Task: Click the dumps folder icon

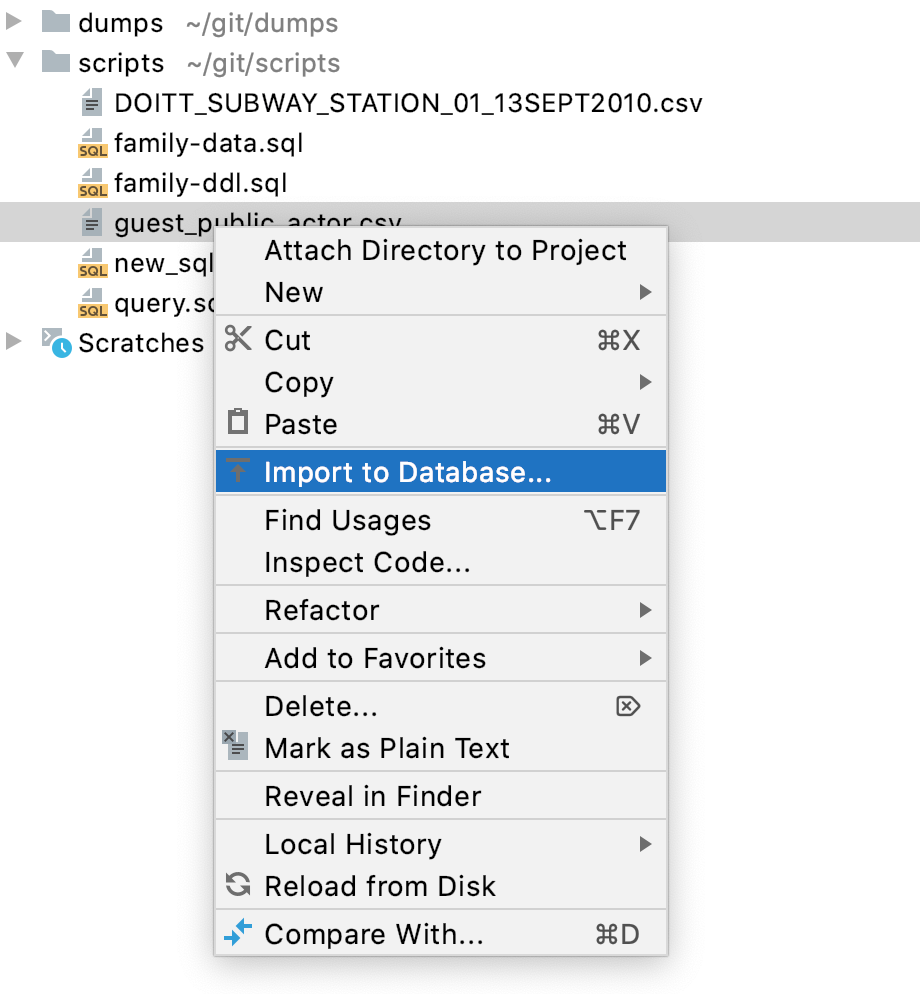Action: (56, 22)
